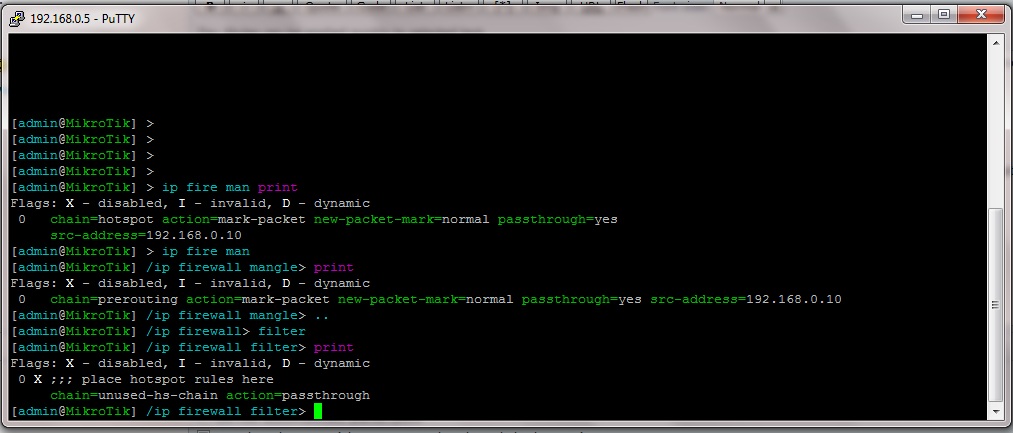Click 'passthrough=yes' in the hotspot rule

point(558,219)
